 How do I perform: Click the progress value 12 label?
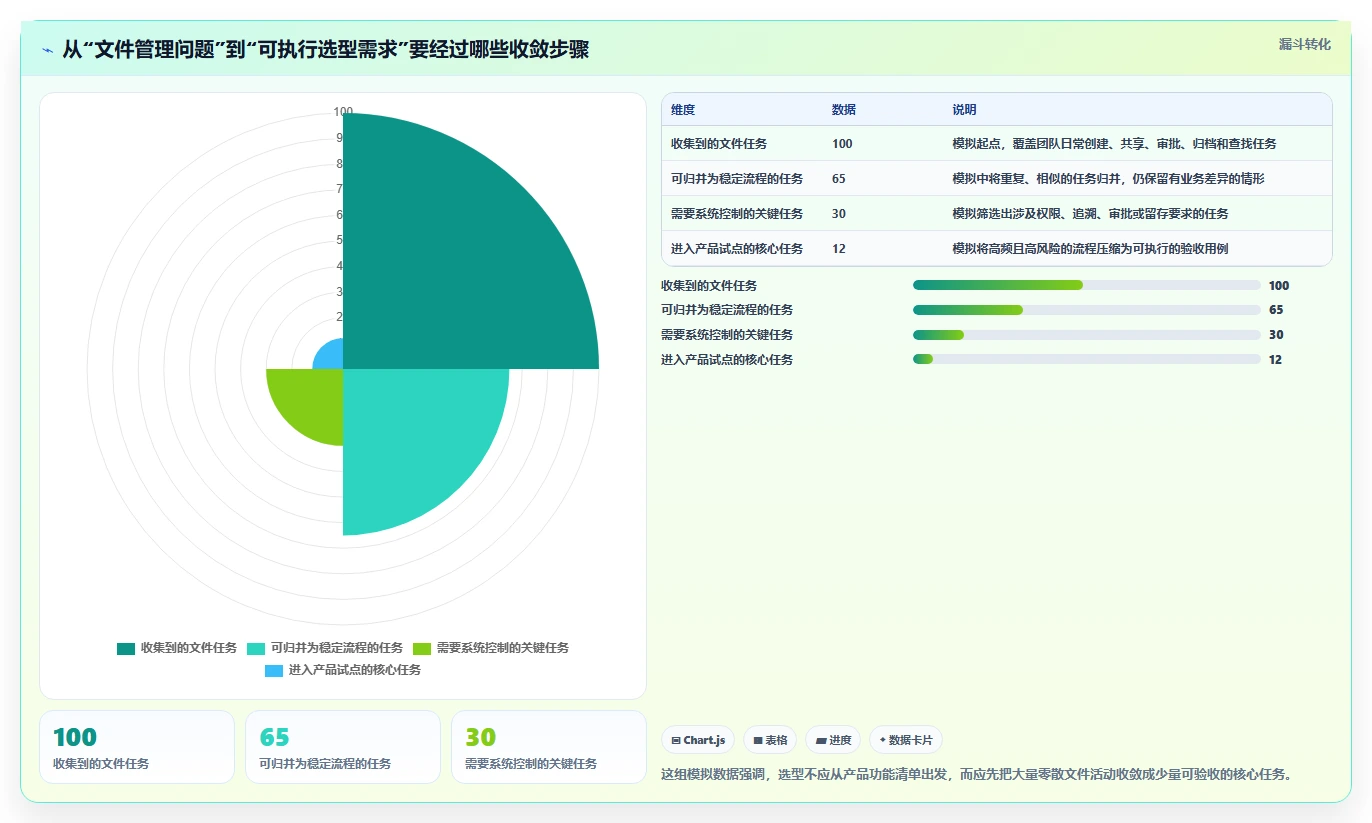[x=1275, y=360]
